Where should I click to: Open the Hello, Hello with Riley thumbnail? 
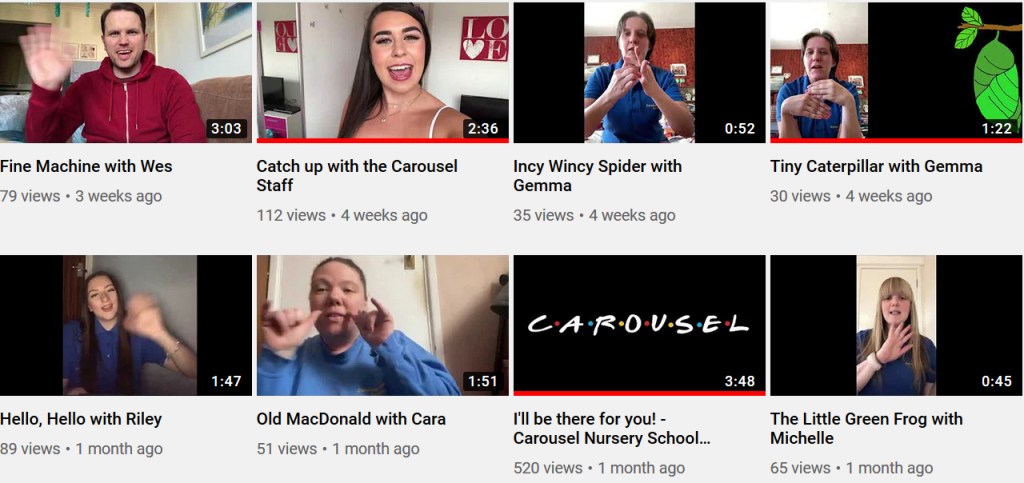pyautogui.click(x=125, y=325)
